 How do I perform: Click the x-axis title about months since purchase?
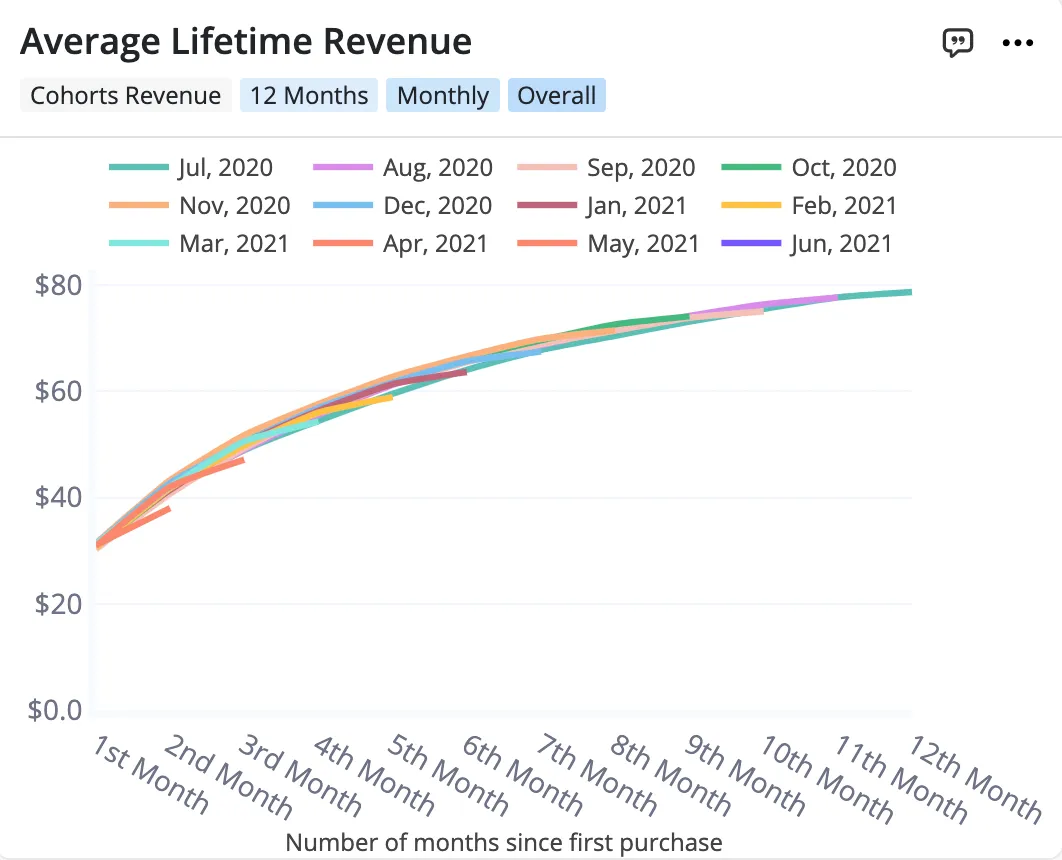504,842
